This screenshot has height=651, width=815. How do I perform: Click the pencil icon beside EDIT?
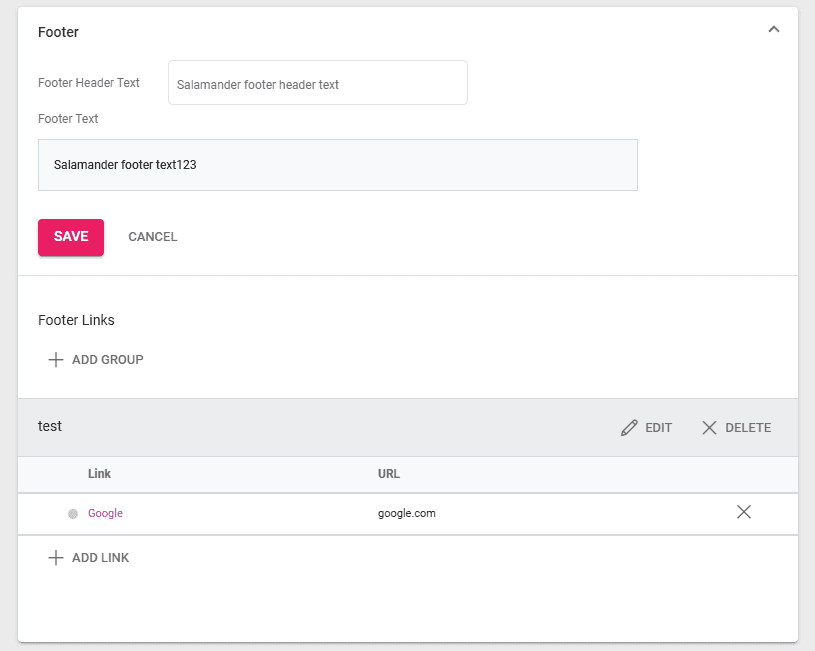[x=629, y=428]
